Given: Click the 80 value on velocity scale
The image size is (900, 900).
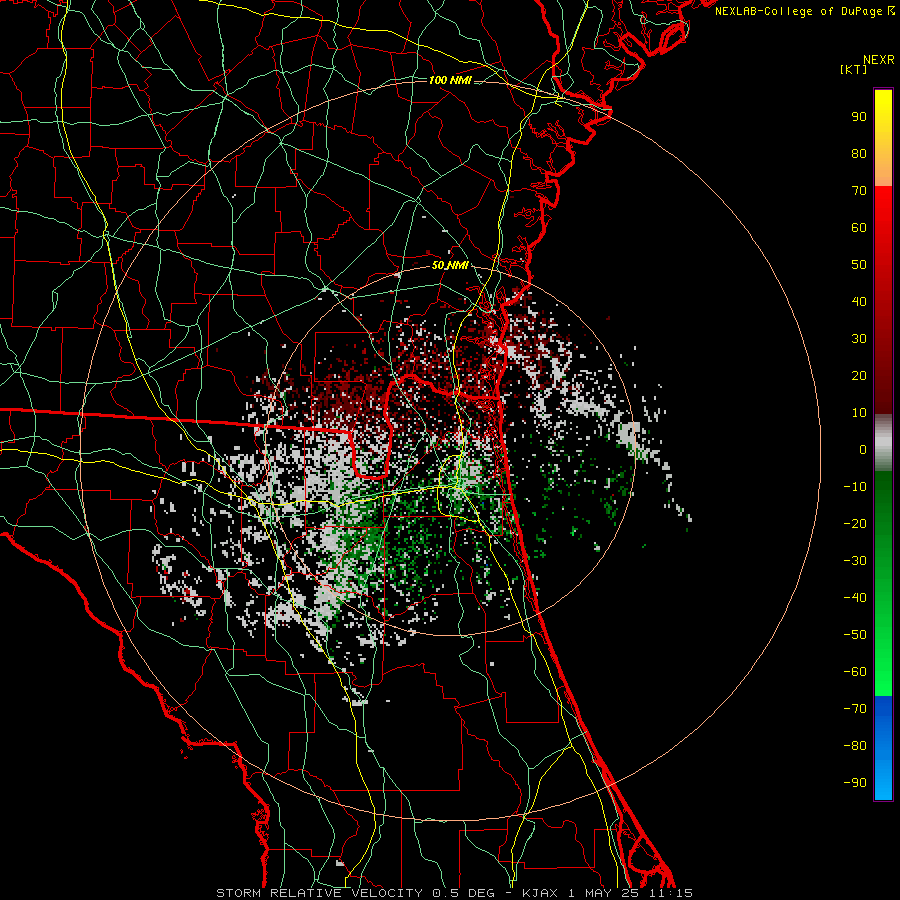Looking at the screenshot, I should [859, 154].
